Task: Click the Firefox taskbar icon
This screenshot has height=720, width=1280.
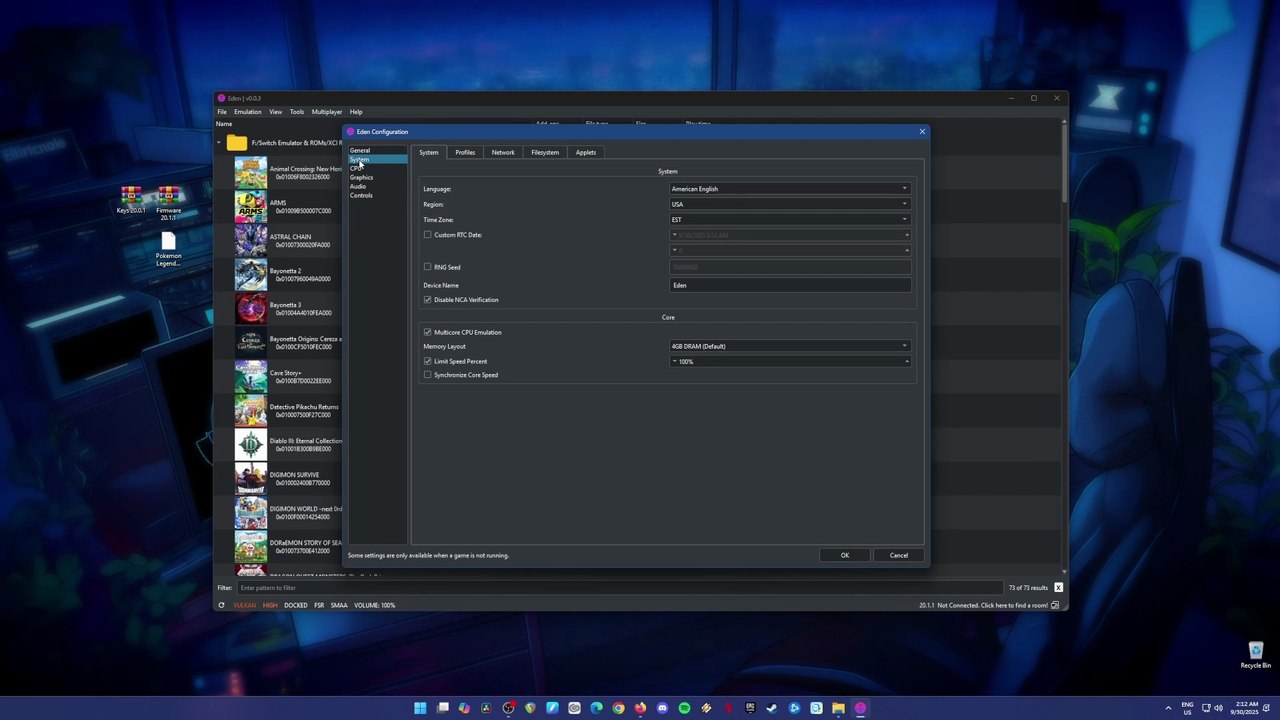Action: pos(640,708)
